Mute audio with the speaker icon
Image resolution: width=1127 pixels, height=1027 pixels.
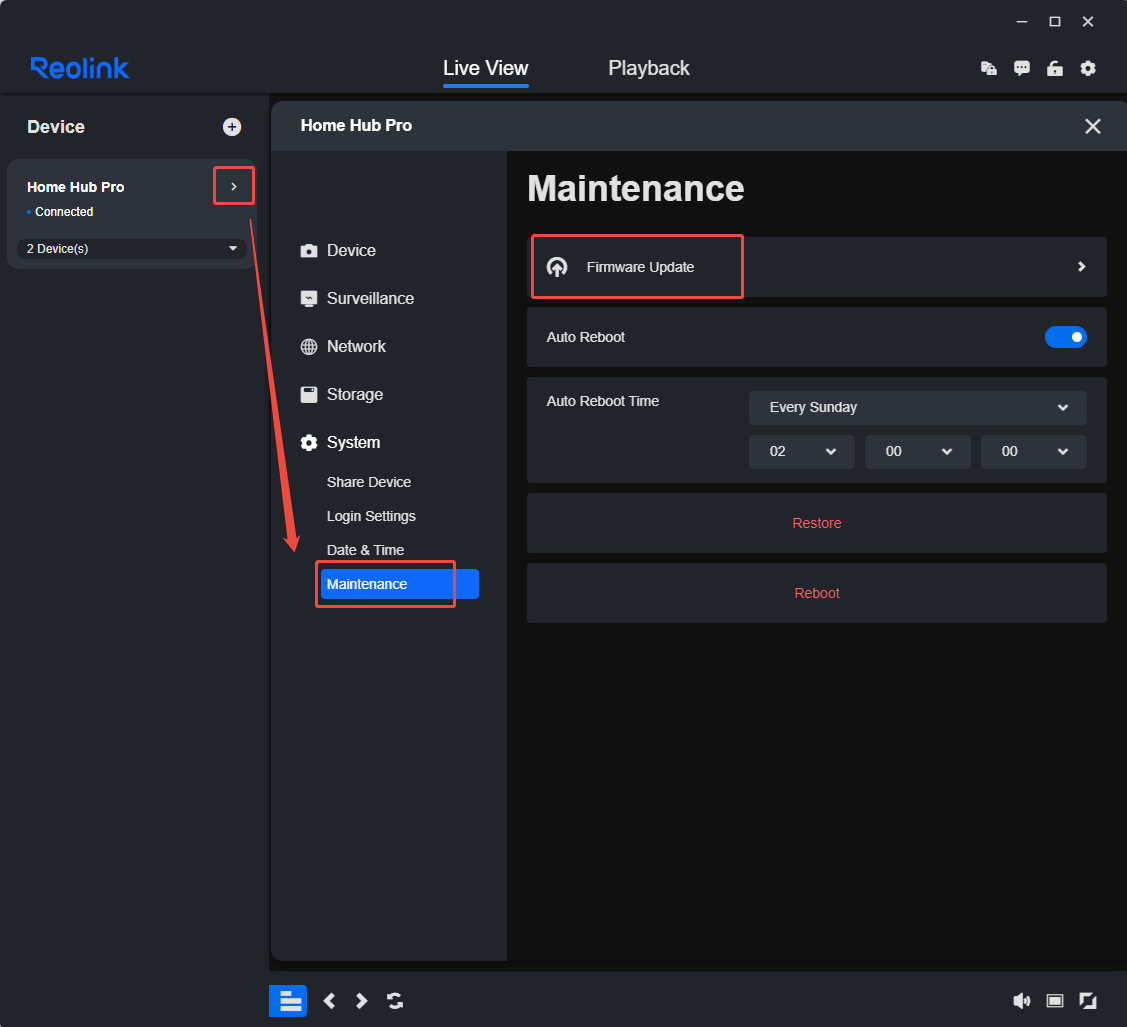[x=1021, y=1001]
